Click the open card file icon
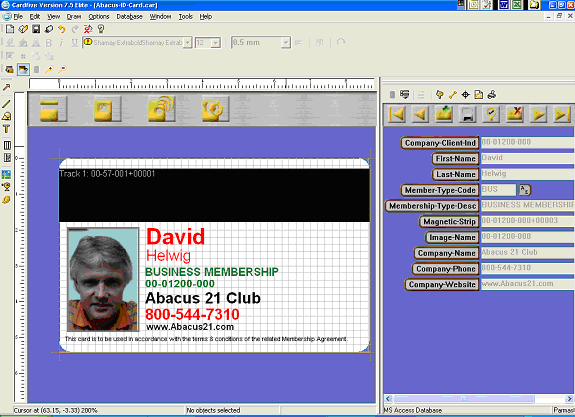The image size is (575, 417). (23, 29)
